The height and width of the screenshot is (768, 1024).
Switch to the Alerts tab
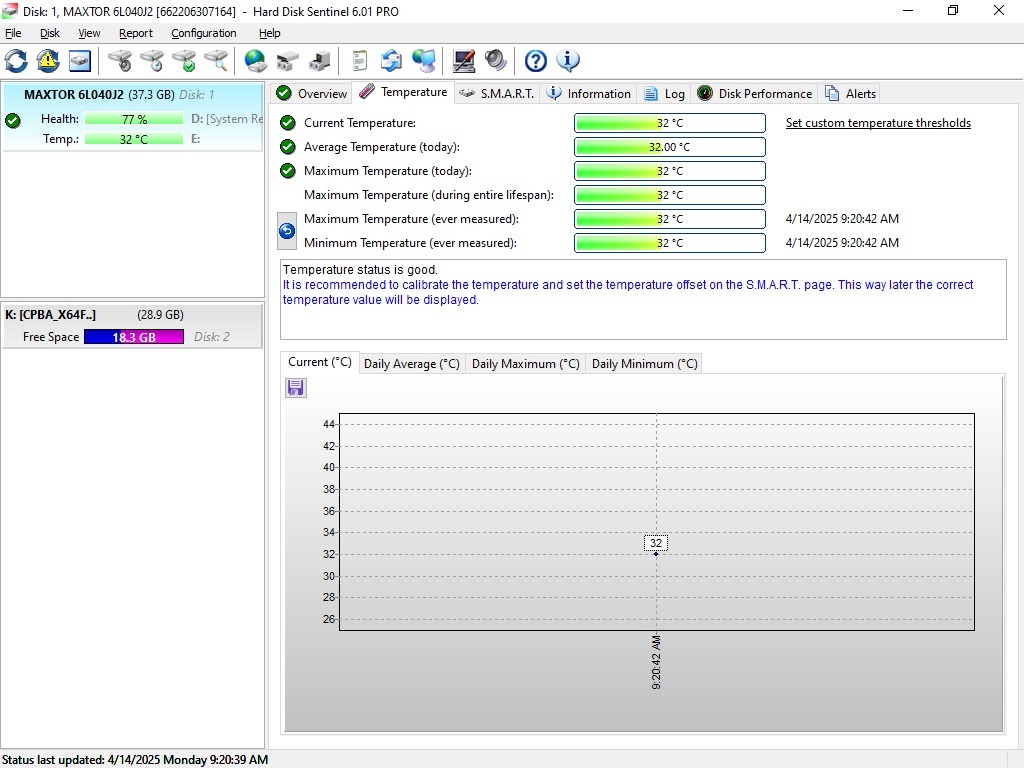click(850, 93)
